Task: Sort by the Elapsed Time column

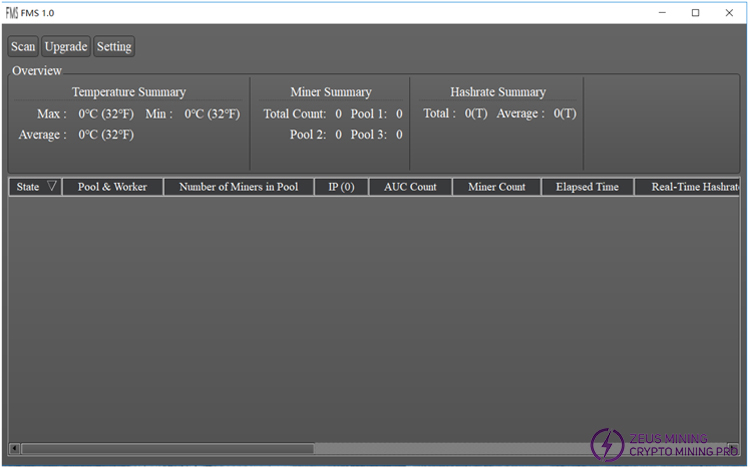Action: (587, 187)
